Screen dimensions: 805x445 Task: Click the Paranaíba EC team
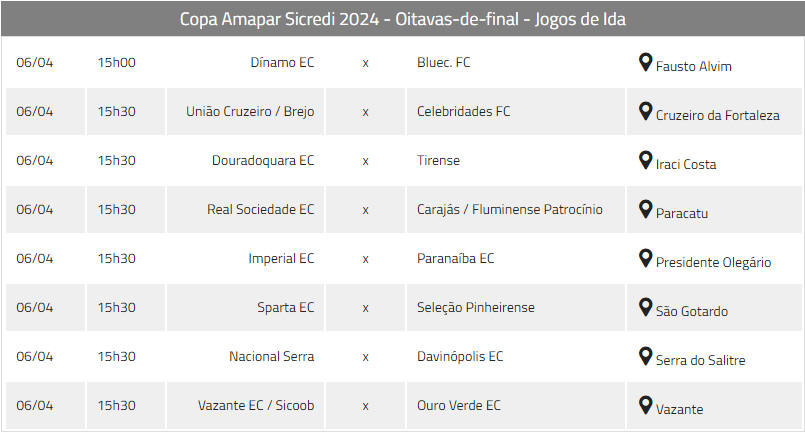point(455,258)
